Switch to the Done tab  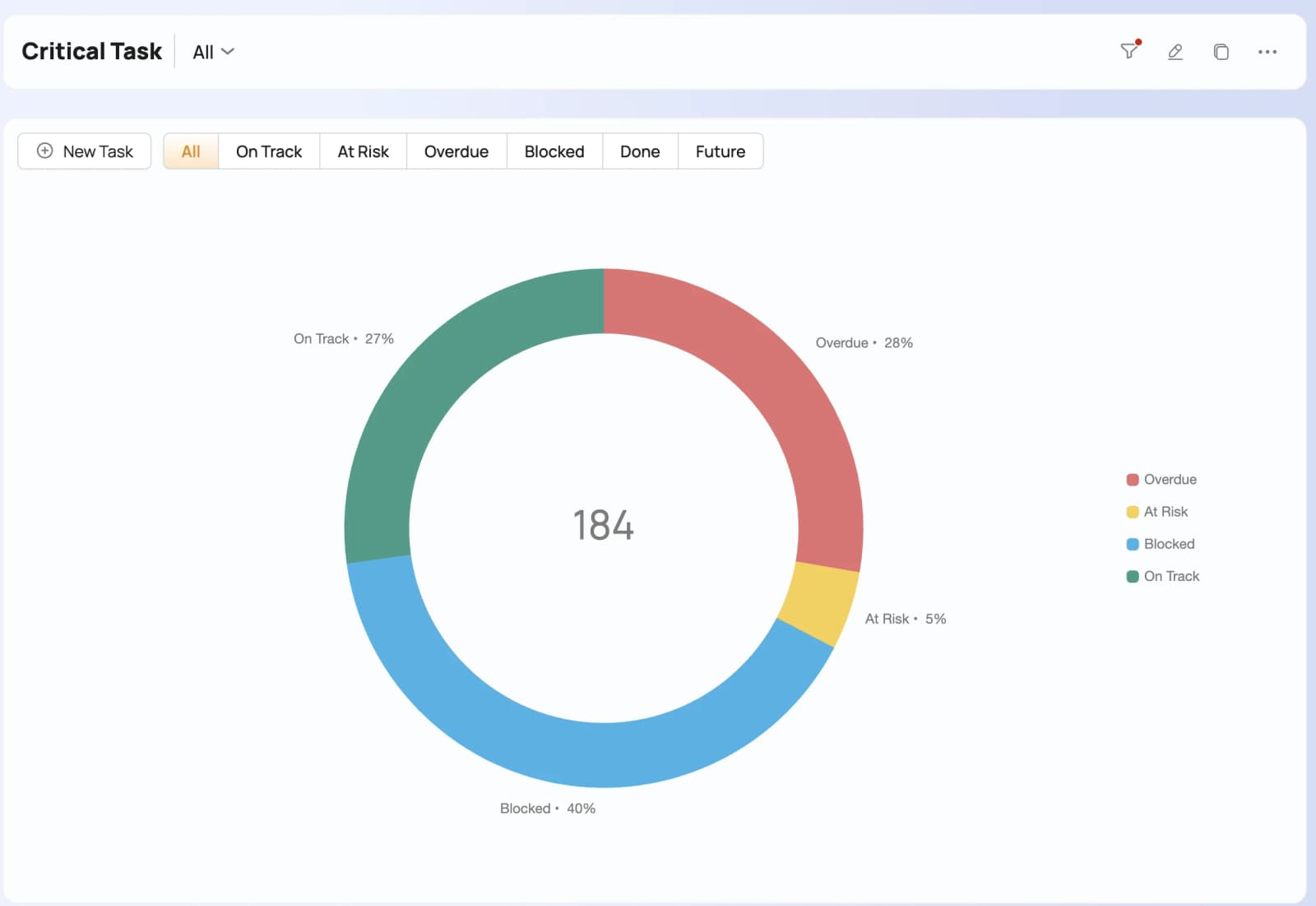point(640,151)
